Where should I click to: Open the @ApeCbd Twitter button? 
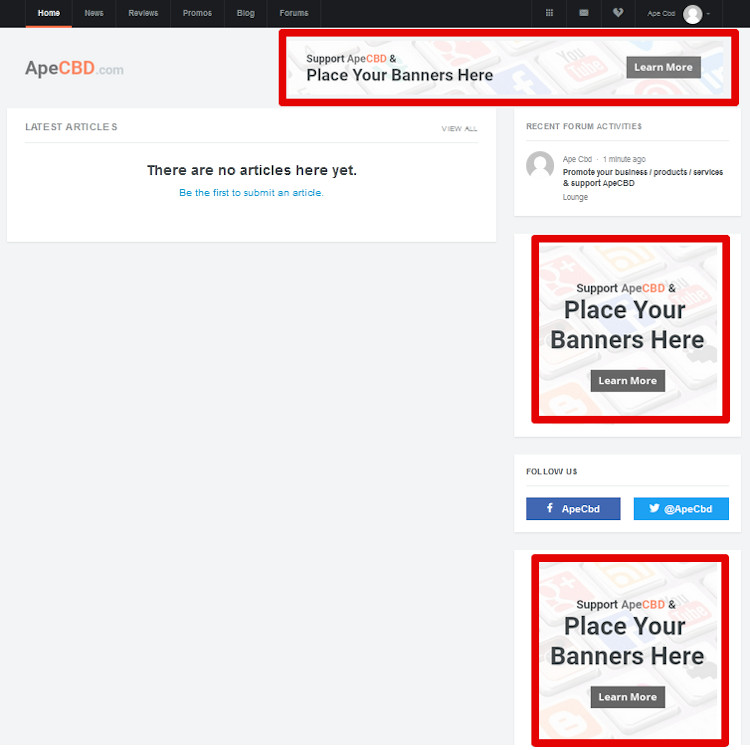click(x=681, y=509)
